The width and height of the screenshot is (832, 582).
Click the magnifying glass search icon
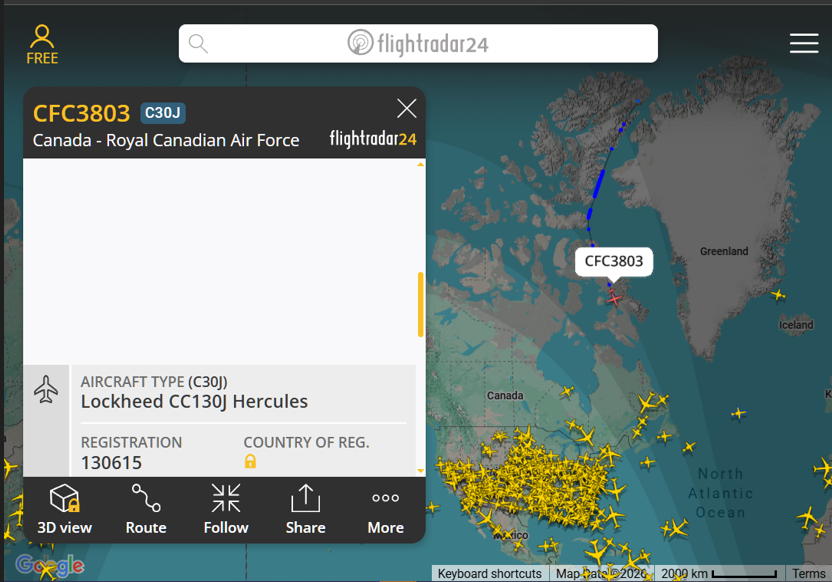coord(198,43)
